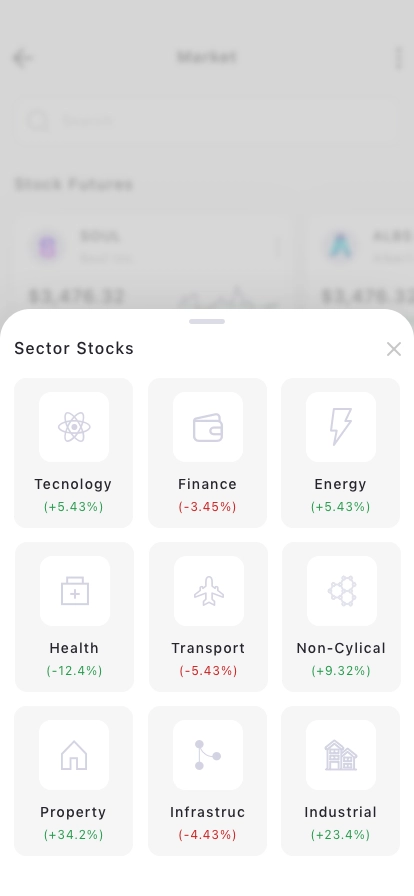The image size is (414, 896).
Task: Click the Health -12.4% value
Action: pyautogui.click(x=74, y=671)
